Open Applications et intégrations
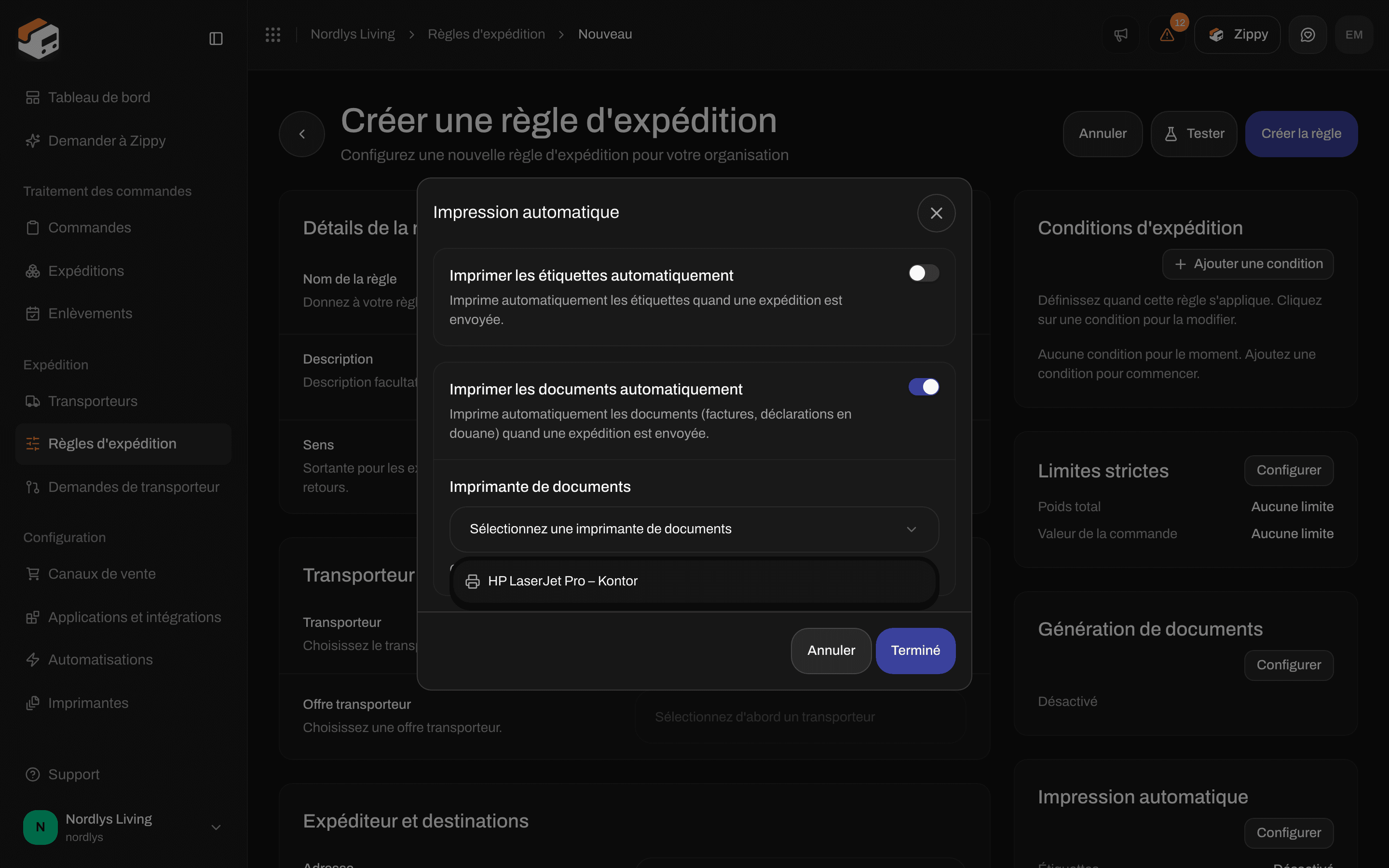1389x868 pixels. (x=123, y=617)
